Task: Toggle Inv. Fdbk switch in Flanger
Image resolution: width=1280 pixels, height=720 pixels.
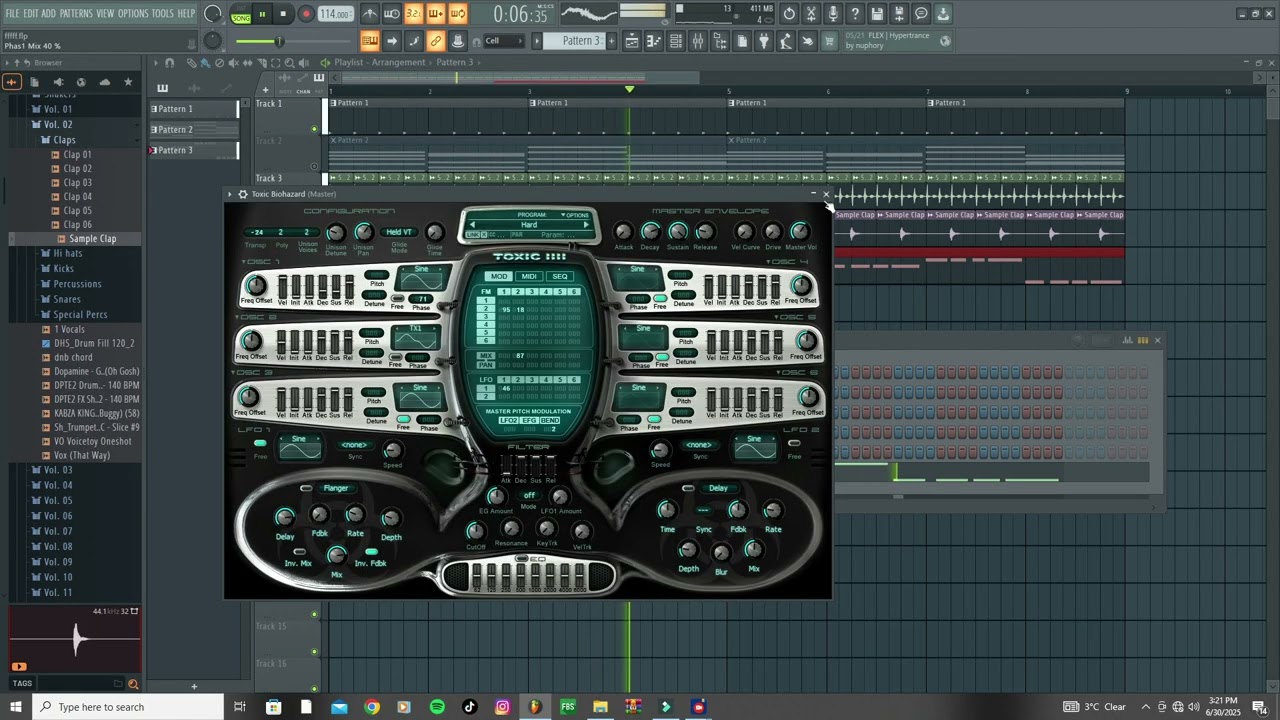Action: point(371,552)
